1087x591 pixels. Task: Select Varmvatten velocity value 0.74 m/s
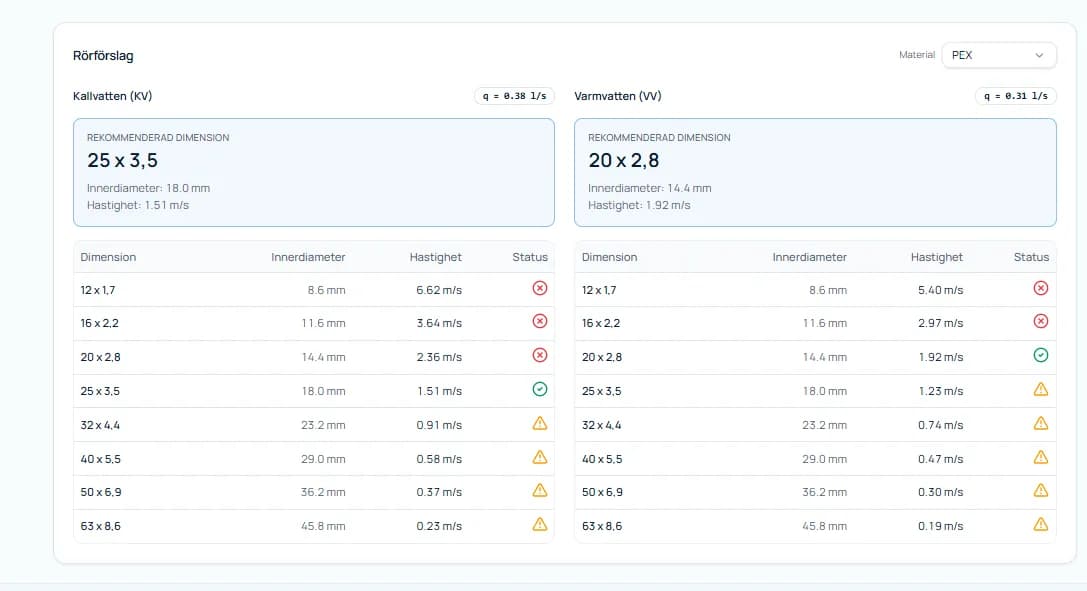(941, 425)
